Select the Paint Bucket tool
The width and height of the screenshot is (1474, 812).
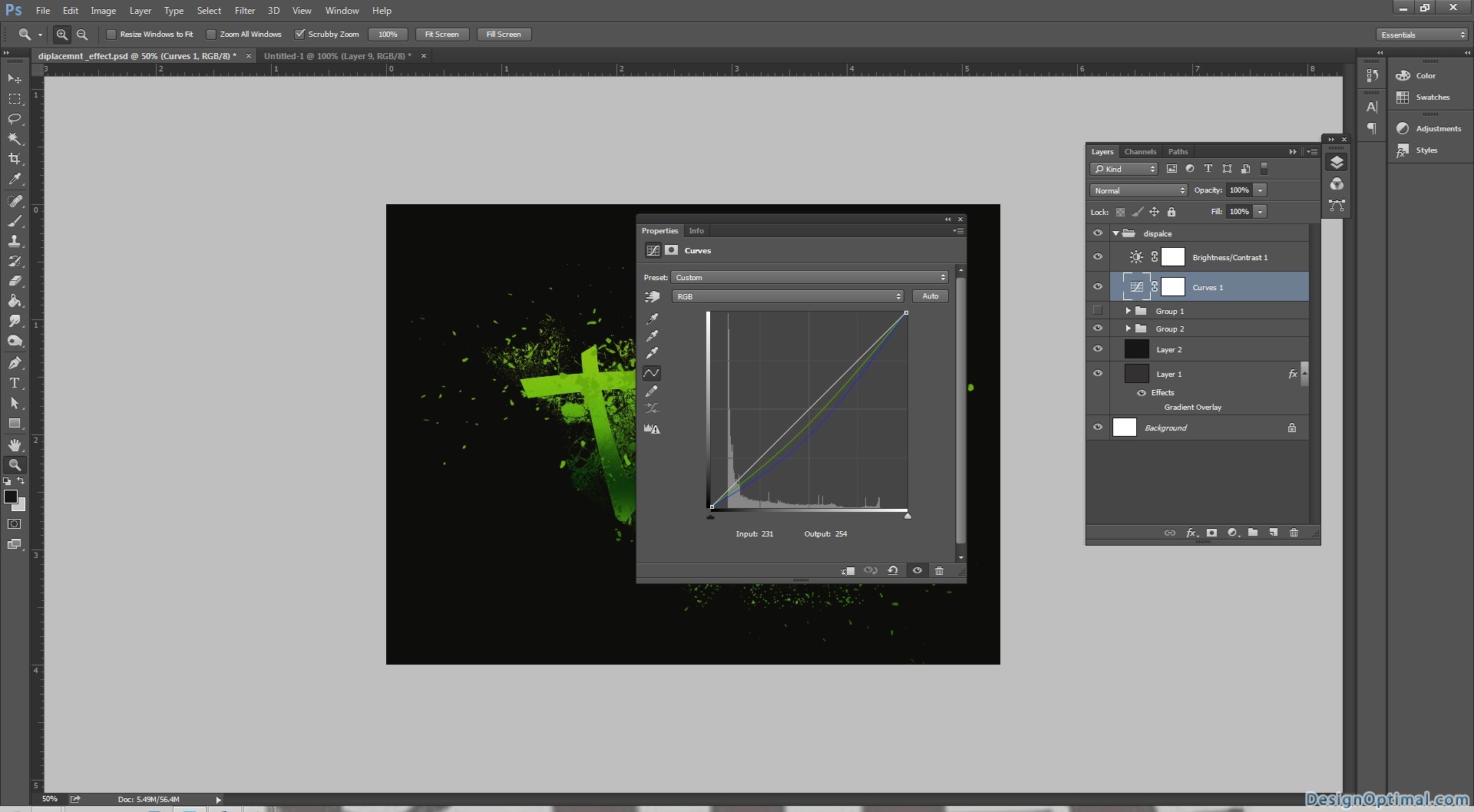[15, 301]
